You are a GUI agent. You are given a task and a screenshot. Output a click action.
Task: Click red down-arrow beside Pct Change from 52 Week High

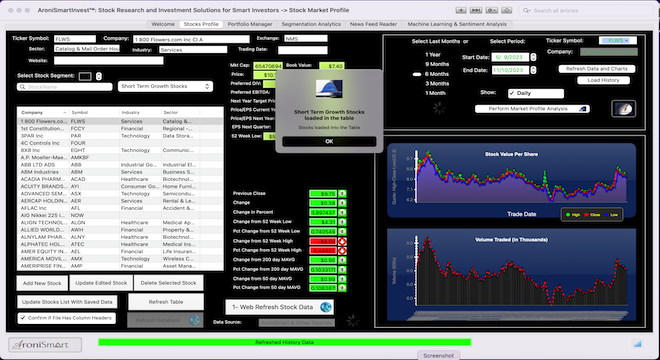342,251
